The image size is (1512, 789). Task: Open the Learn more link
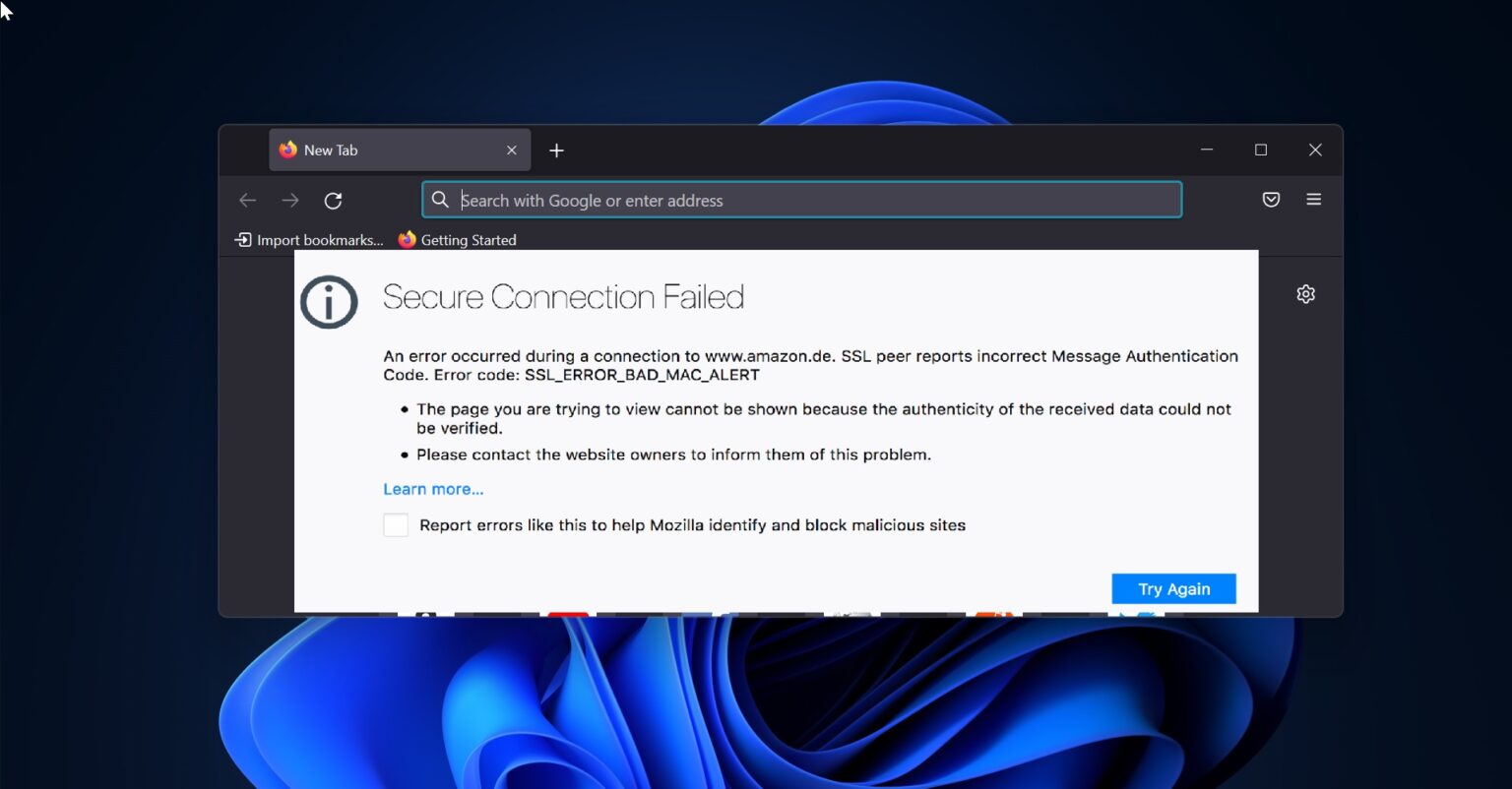pos(433,489)
